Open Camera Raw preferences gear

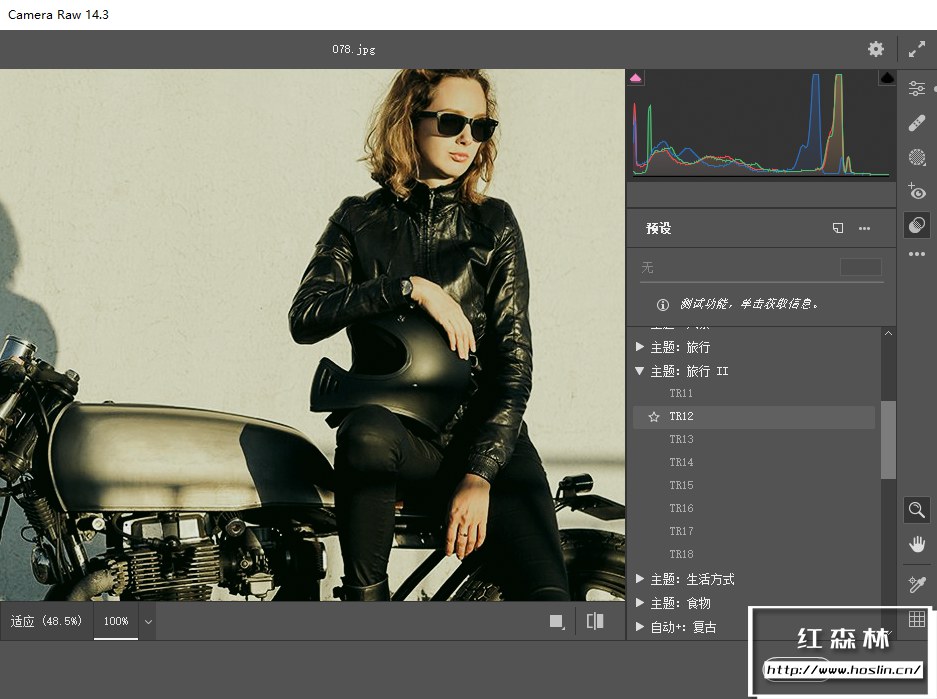tap(876, 49)
